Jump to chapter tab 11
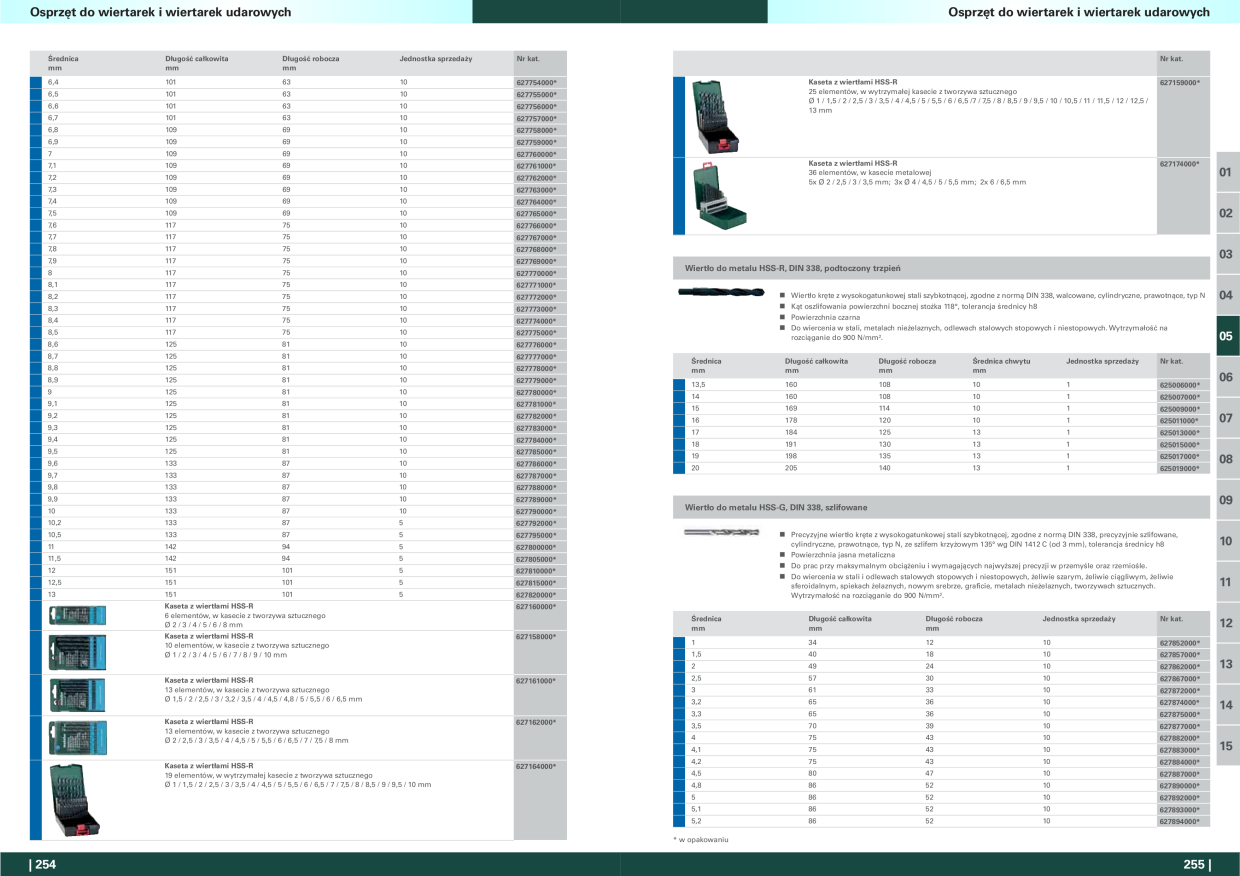This screenshot has height=876, width=1240. pos(1227,582)
